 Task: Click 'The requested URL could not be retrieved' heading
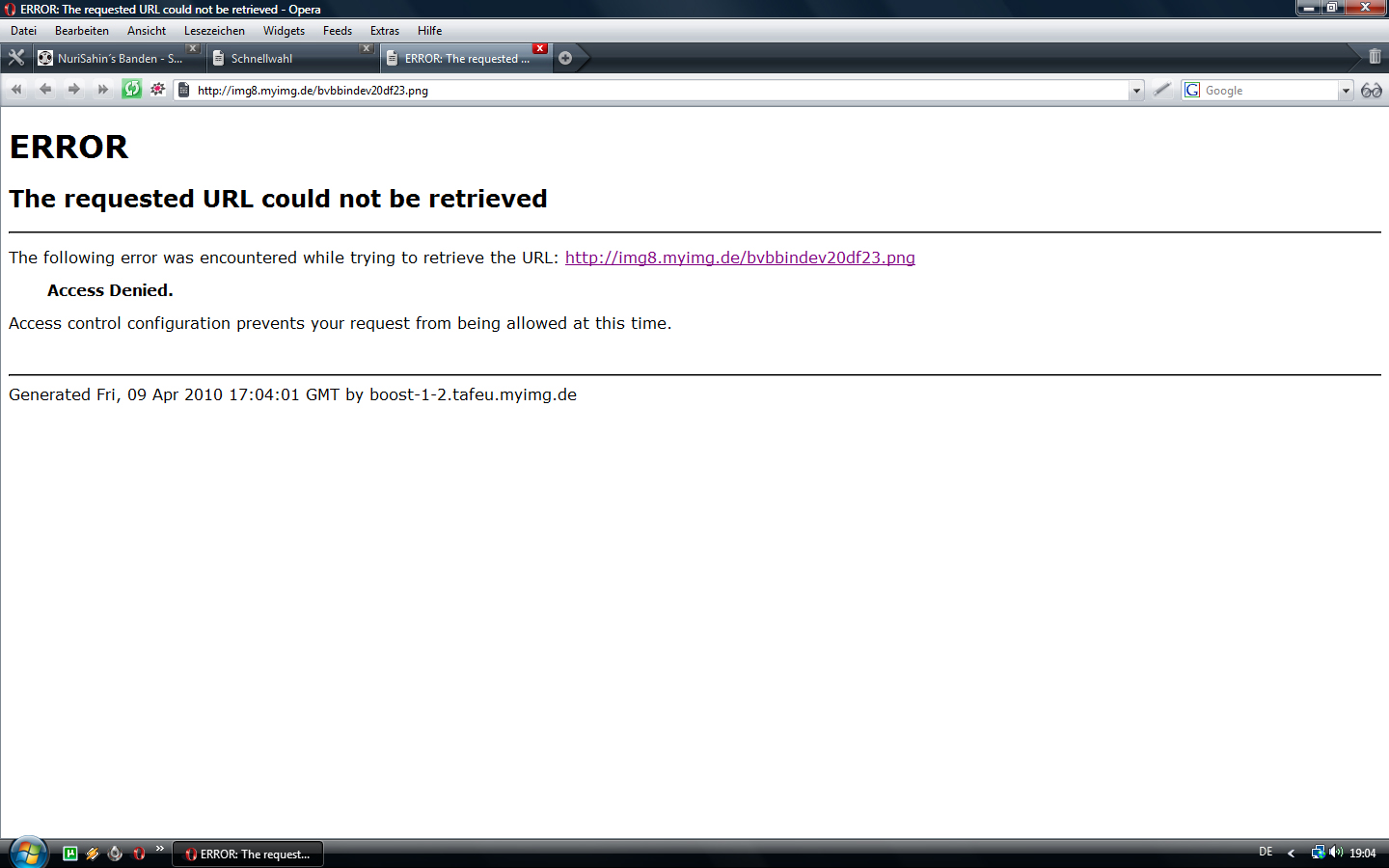(x=278, y=199)
